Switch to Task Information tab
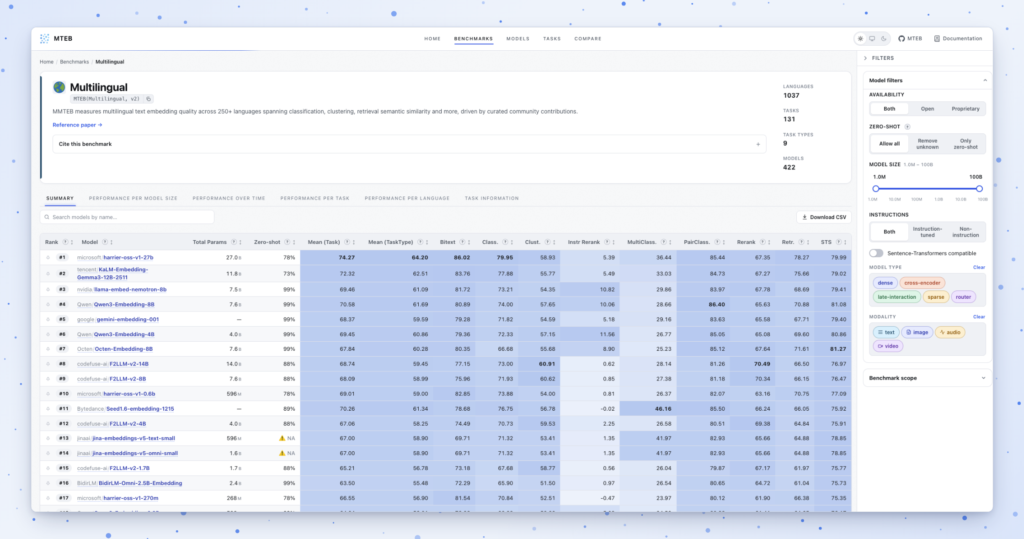The width and height of the screenshot is (1024, 539). point(492,198)
